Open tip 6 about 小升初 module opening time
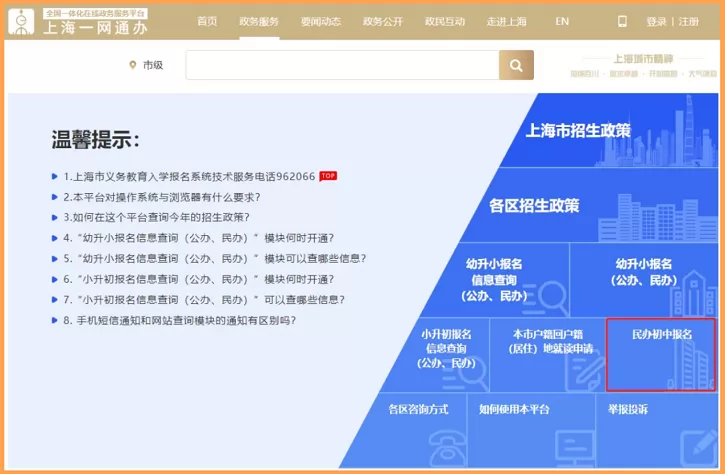 198,279
